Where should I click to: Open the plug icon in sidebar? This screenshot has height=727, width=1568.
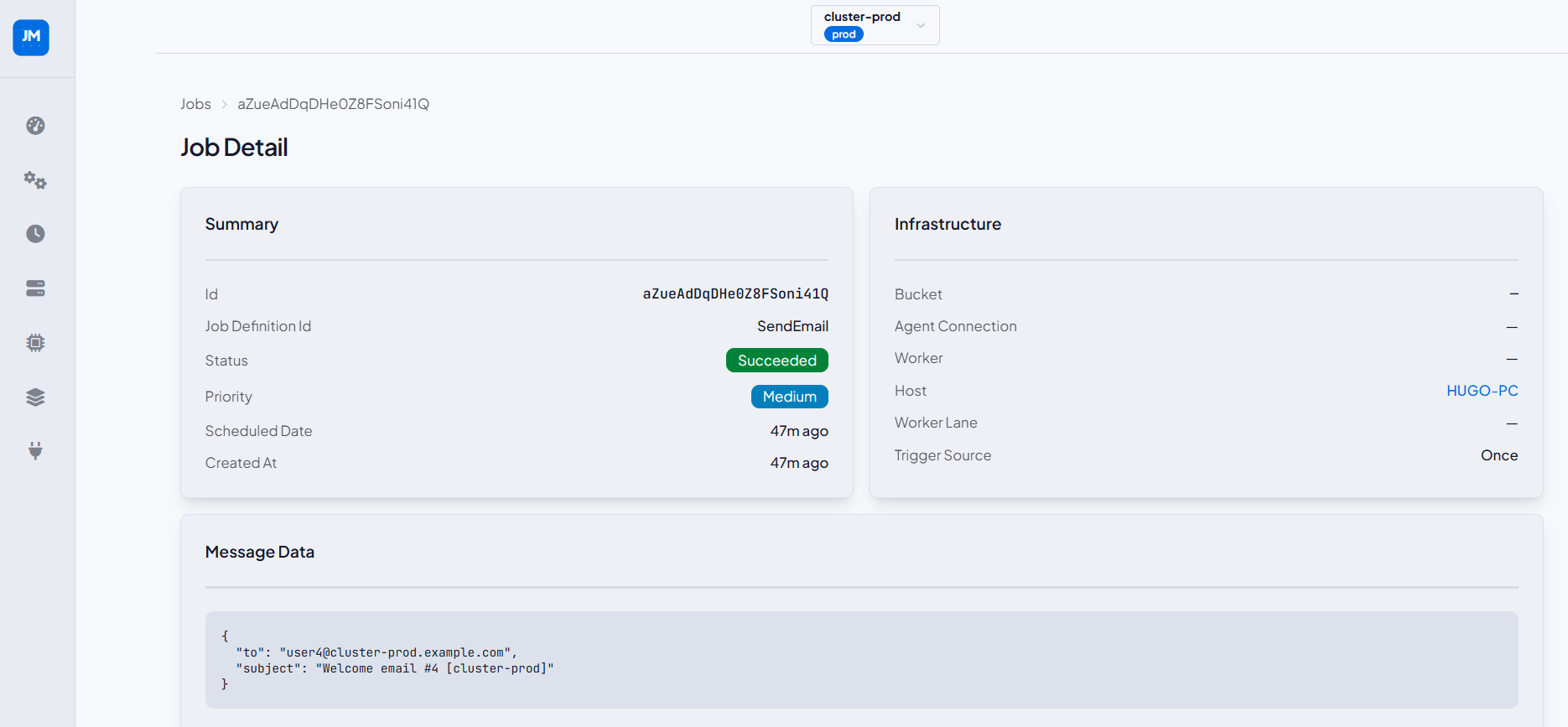click(x=35, y=451)
